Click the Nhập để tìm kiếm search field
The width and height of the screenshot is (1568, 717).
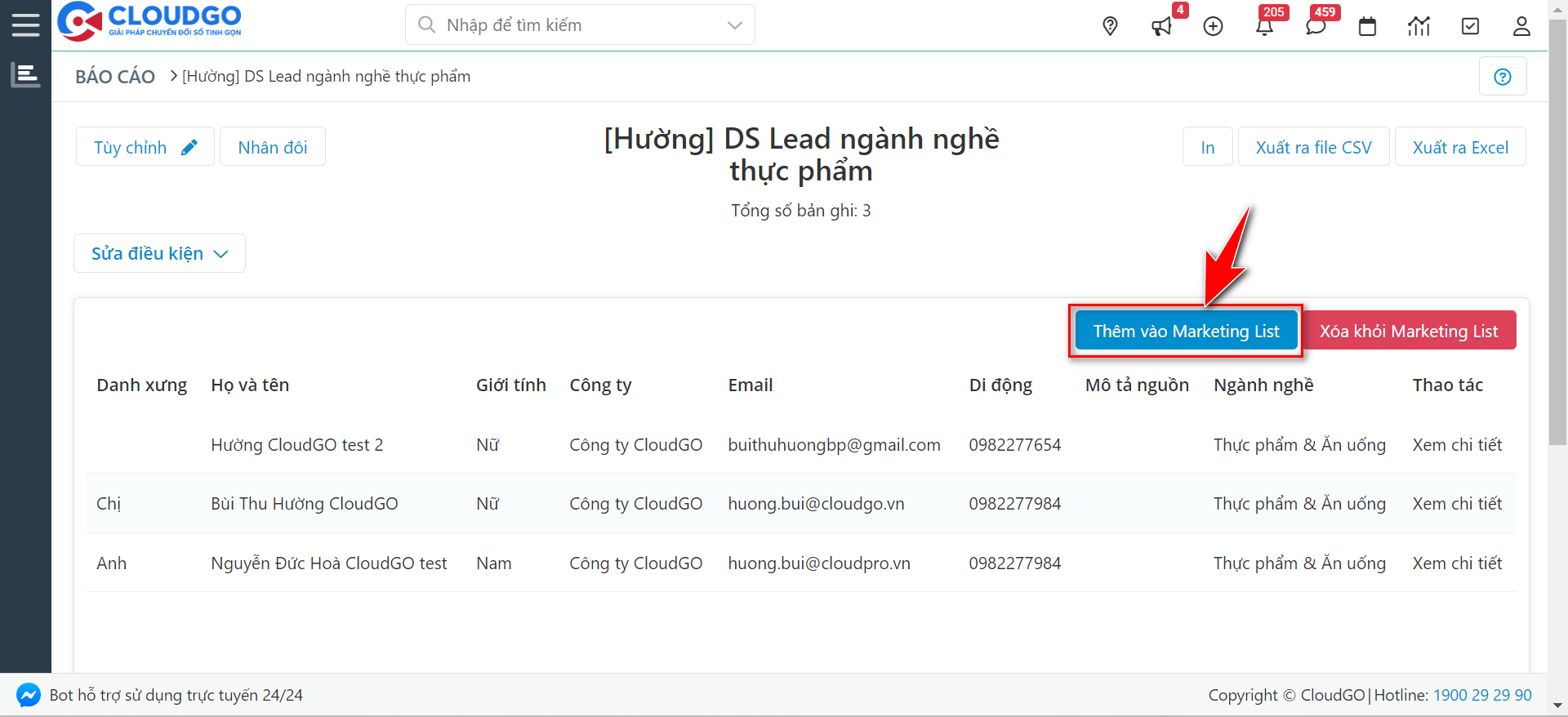572,25
